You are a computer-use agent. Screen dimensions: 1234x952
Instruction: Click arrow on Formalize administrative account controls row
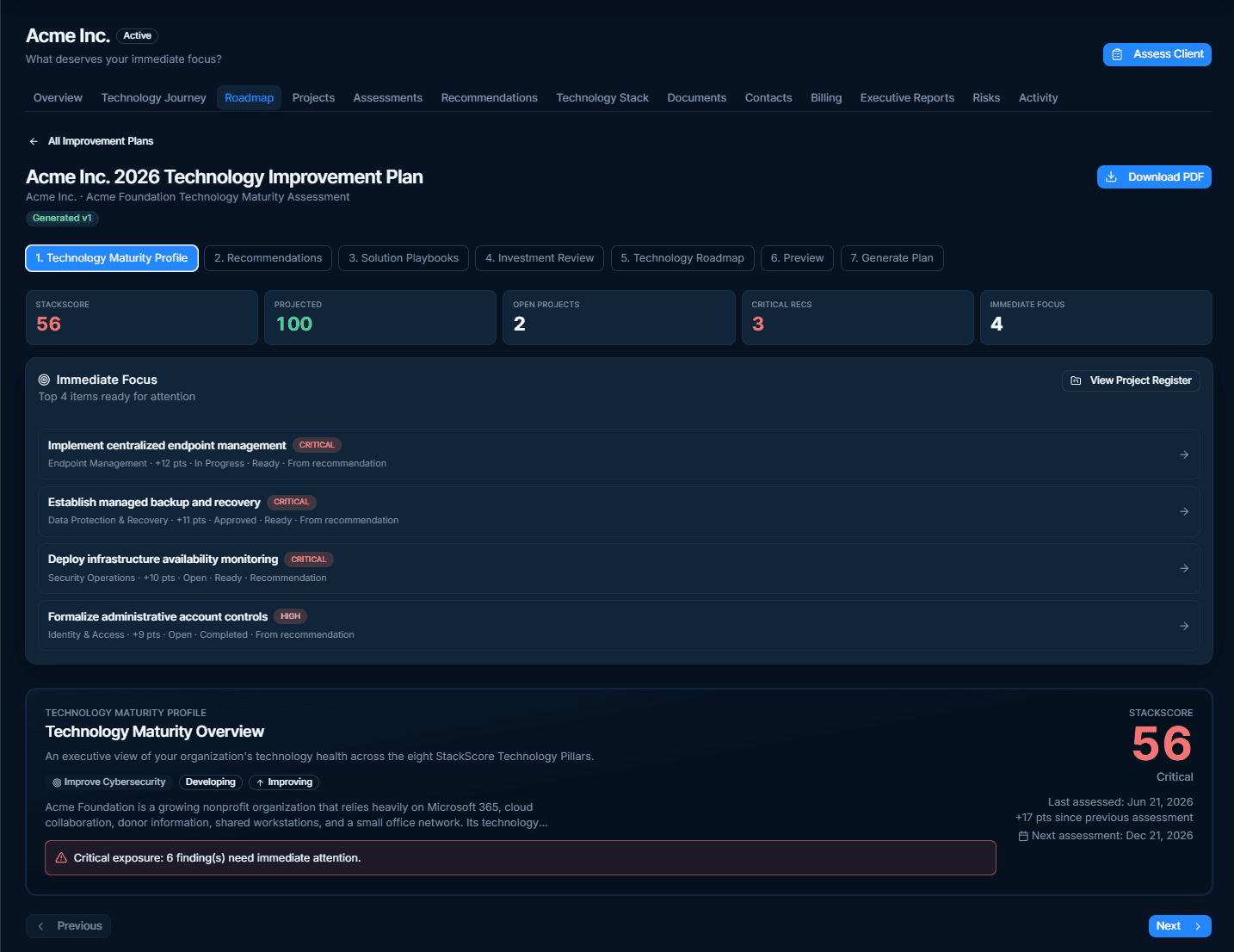[1184, 626]
